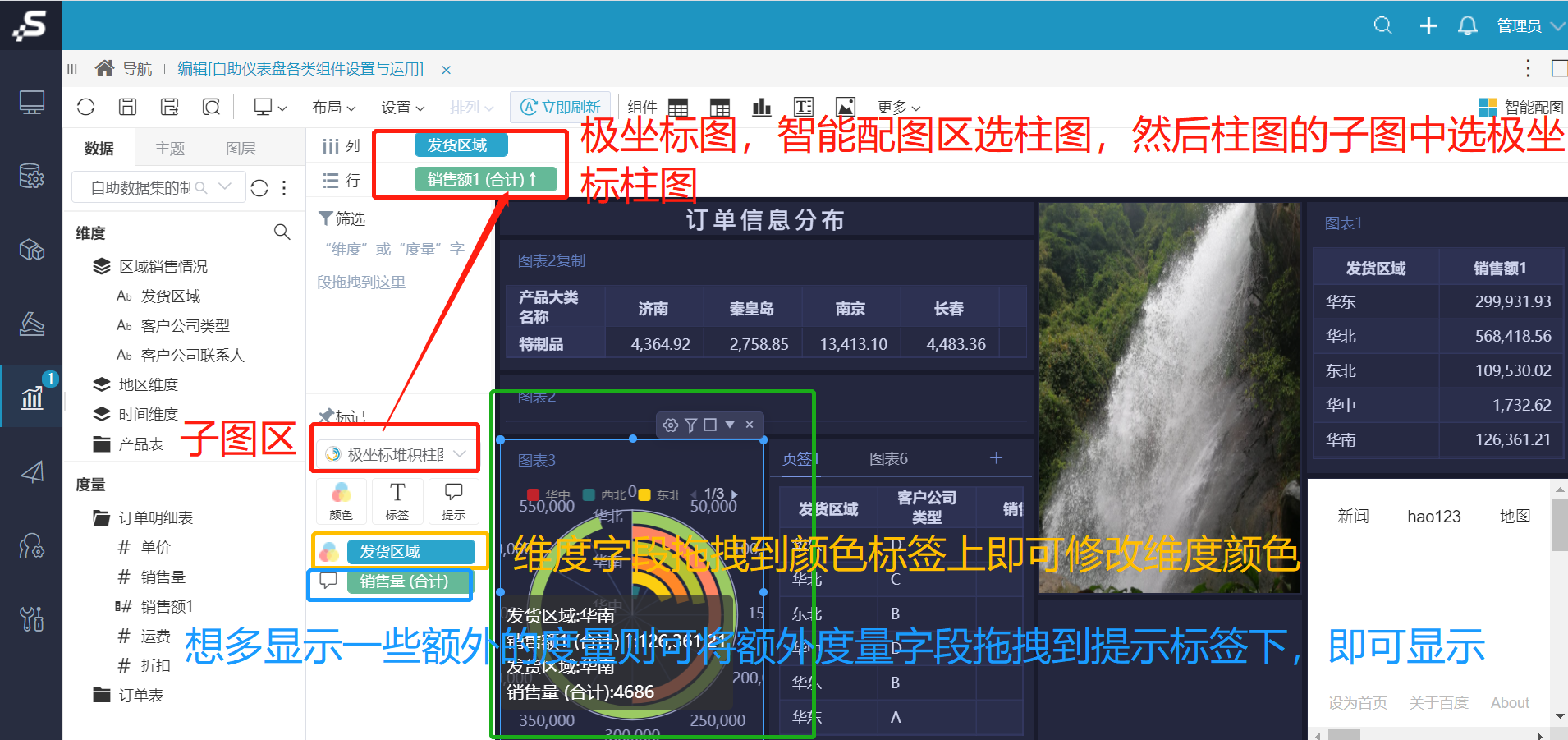Click the save-as icon in the toolbar
This screenshot has height=740, width=1568.
click(169, 107)
